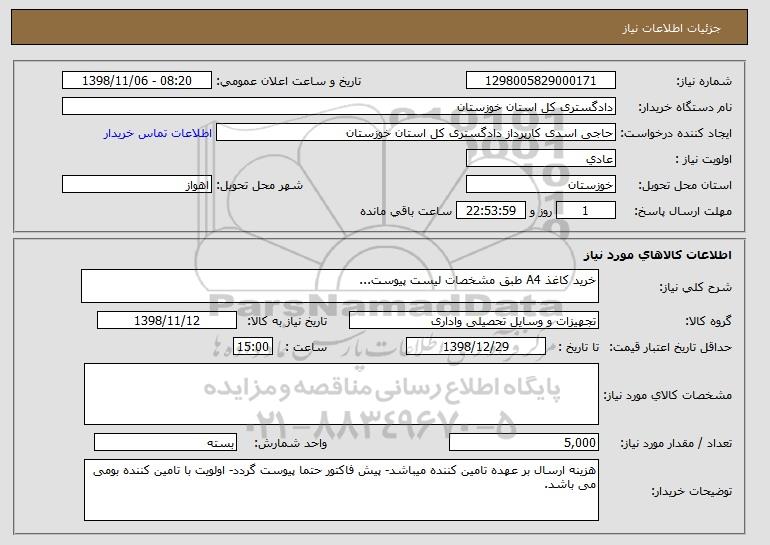Click the request creator field
This screenshot has width=770, height=545.
[x=416, y=133]
